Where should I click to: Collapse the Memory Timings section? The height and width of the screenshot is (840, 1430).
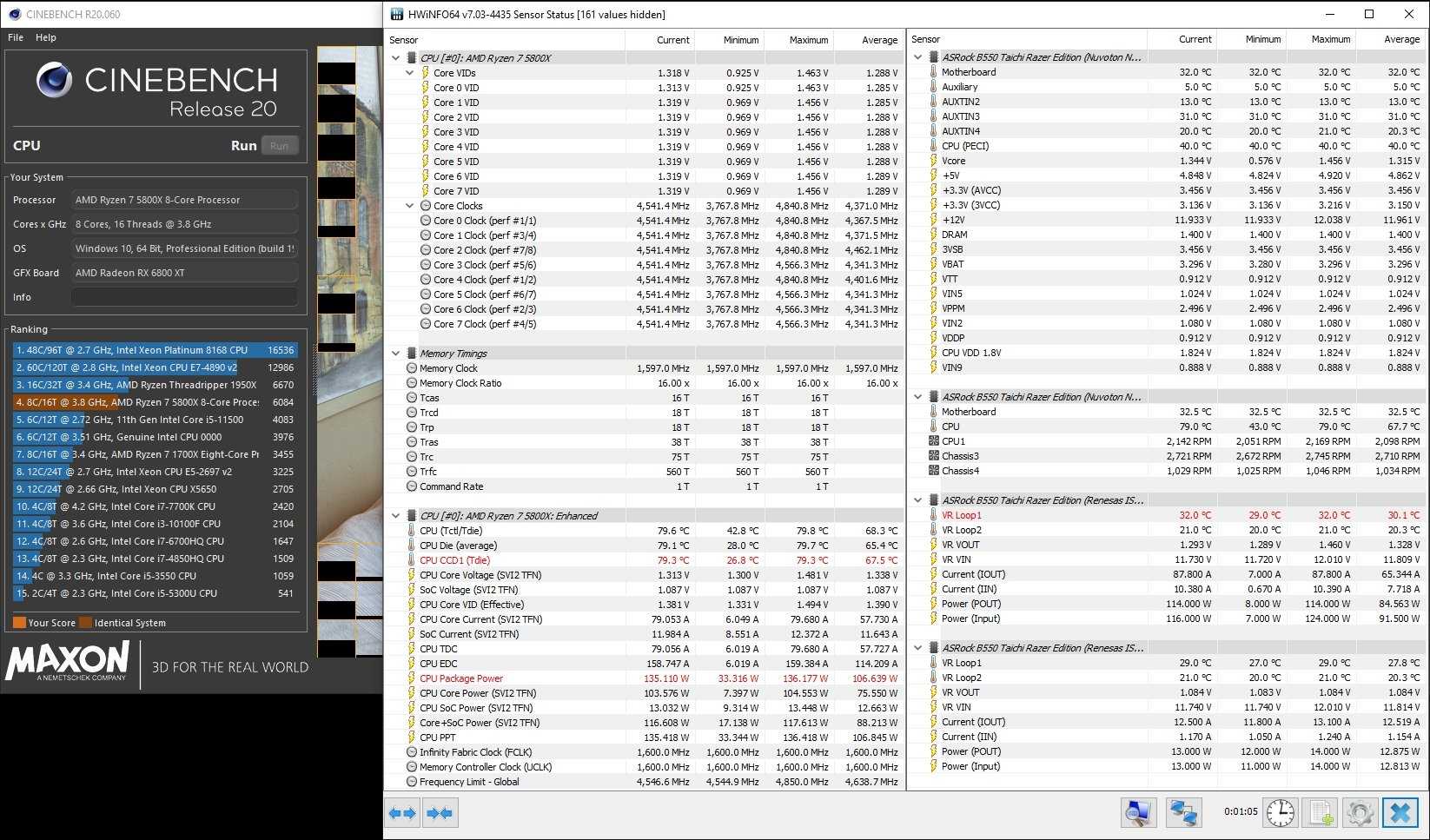396,354
